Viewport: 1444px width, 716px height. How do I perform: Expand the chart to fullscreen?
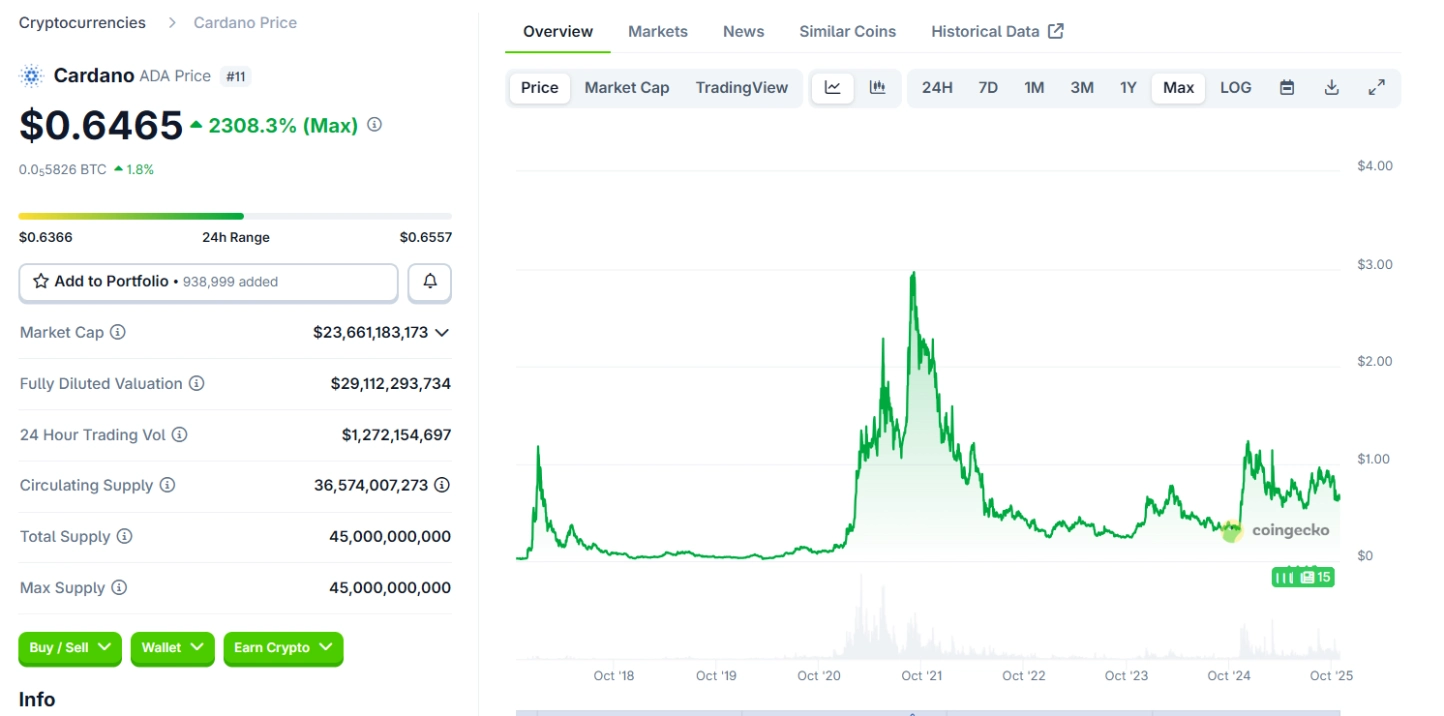[1376, 88]
